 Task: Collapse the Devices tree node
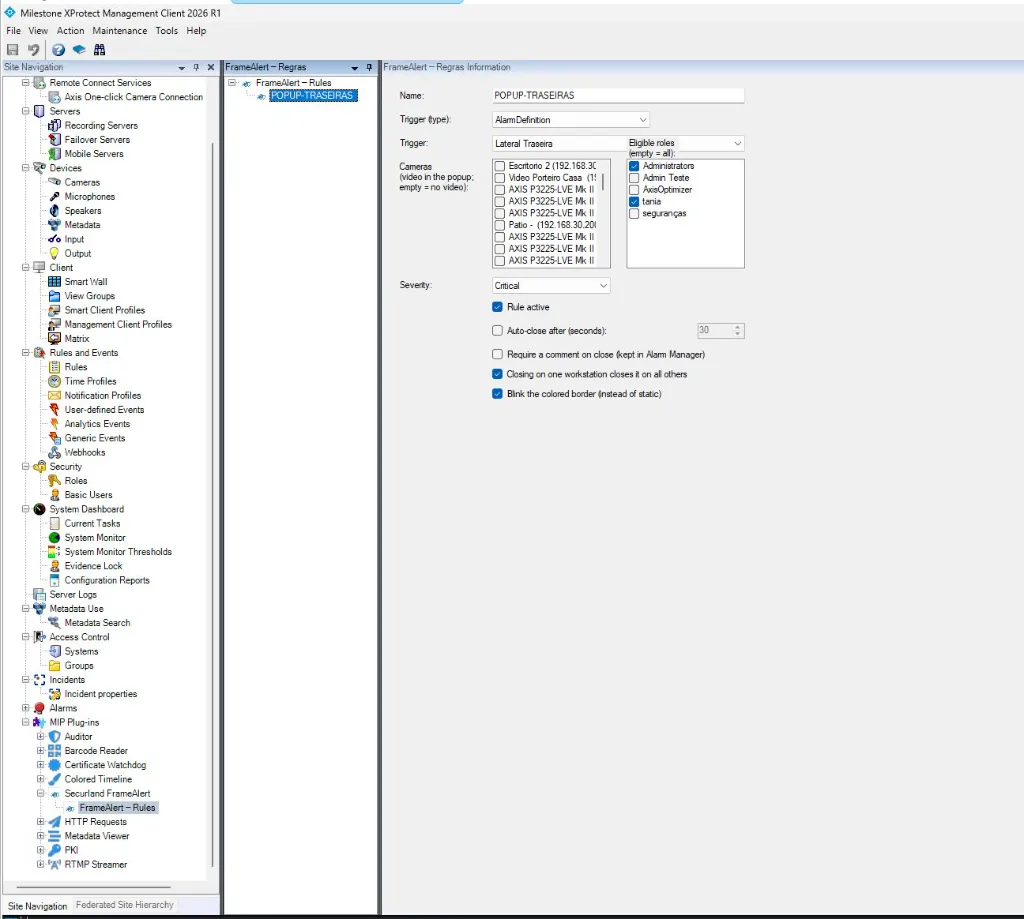coord(25,168)
